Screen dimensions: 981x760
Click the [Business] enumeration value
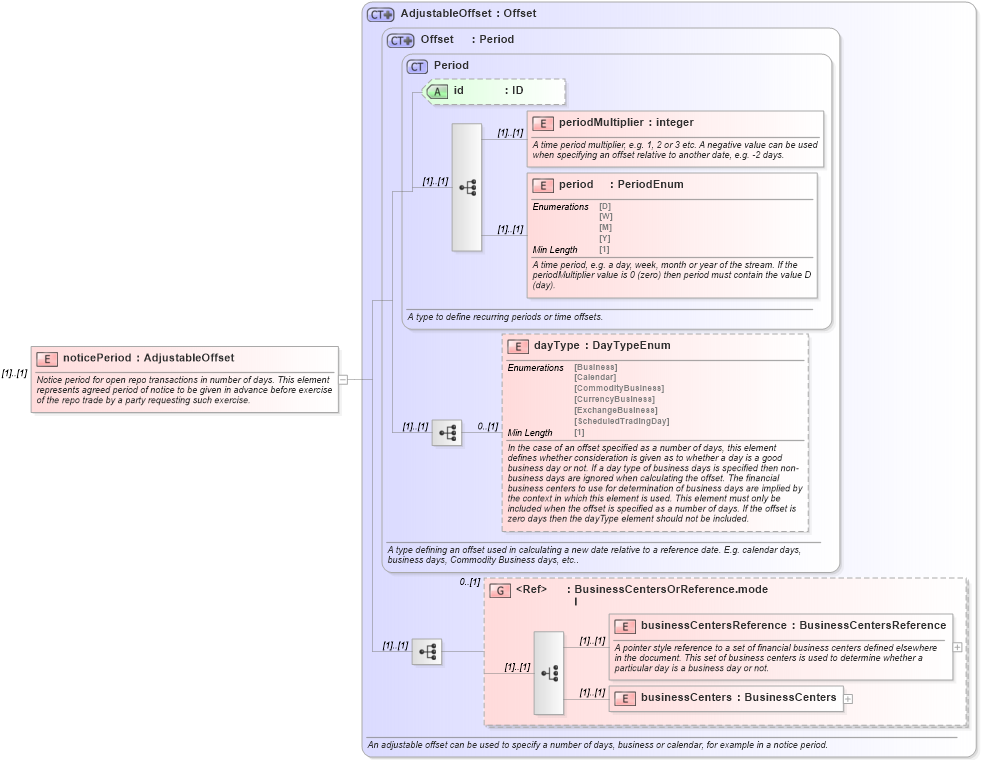tap(596, 367)
